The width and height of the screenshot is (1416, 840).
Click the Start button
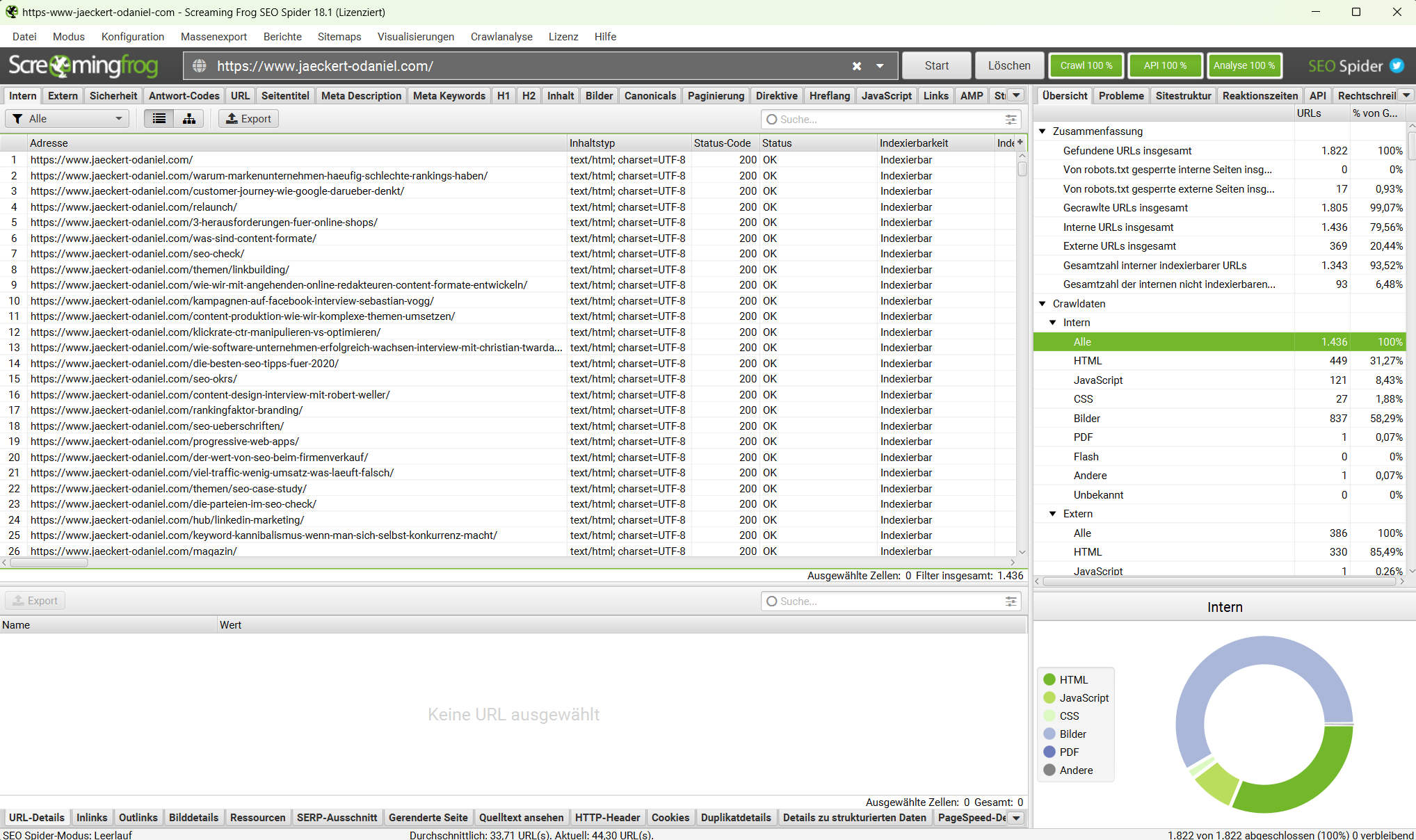(937, 65)
